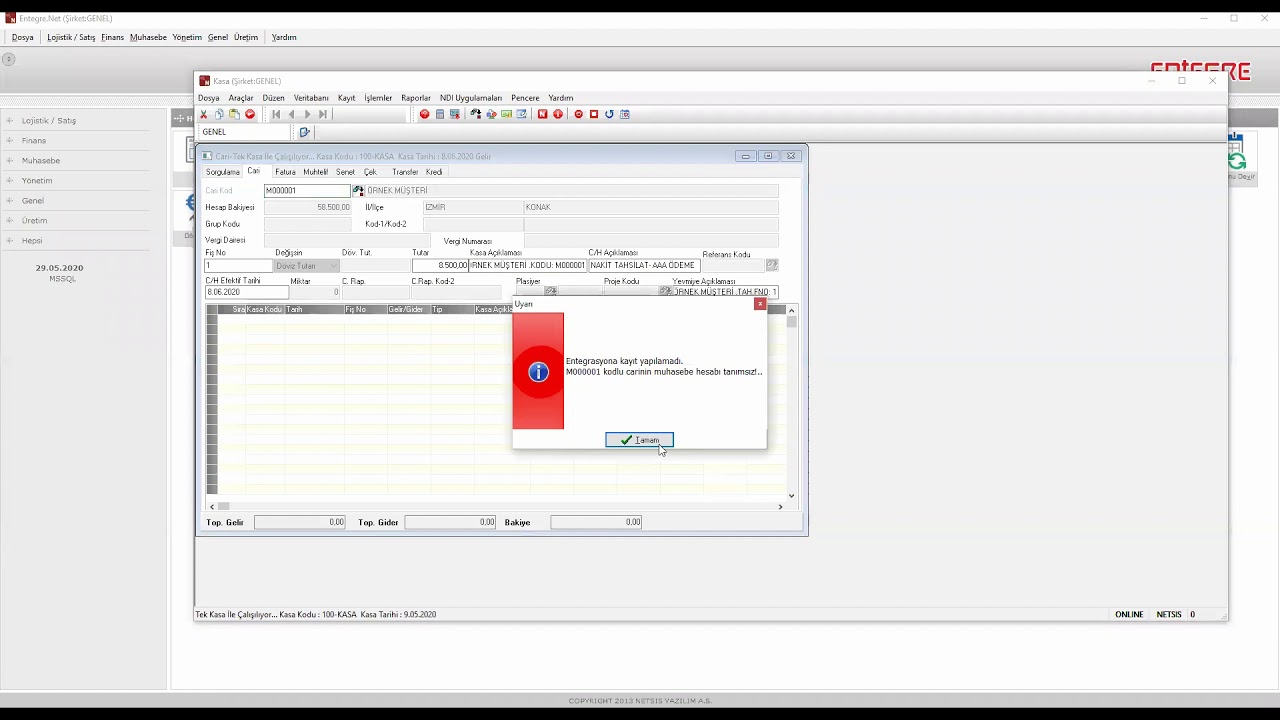Go to last record navigation arrow
This screenshot has height=720, width=1280.
pos(322,114)
